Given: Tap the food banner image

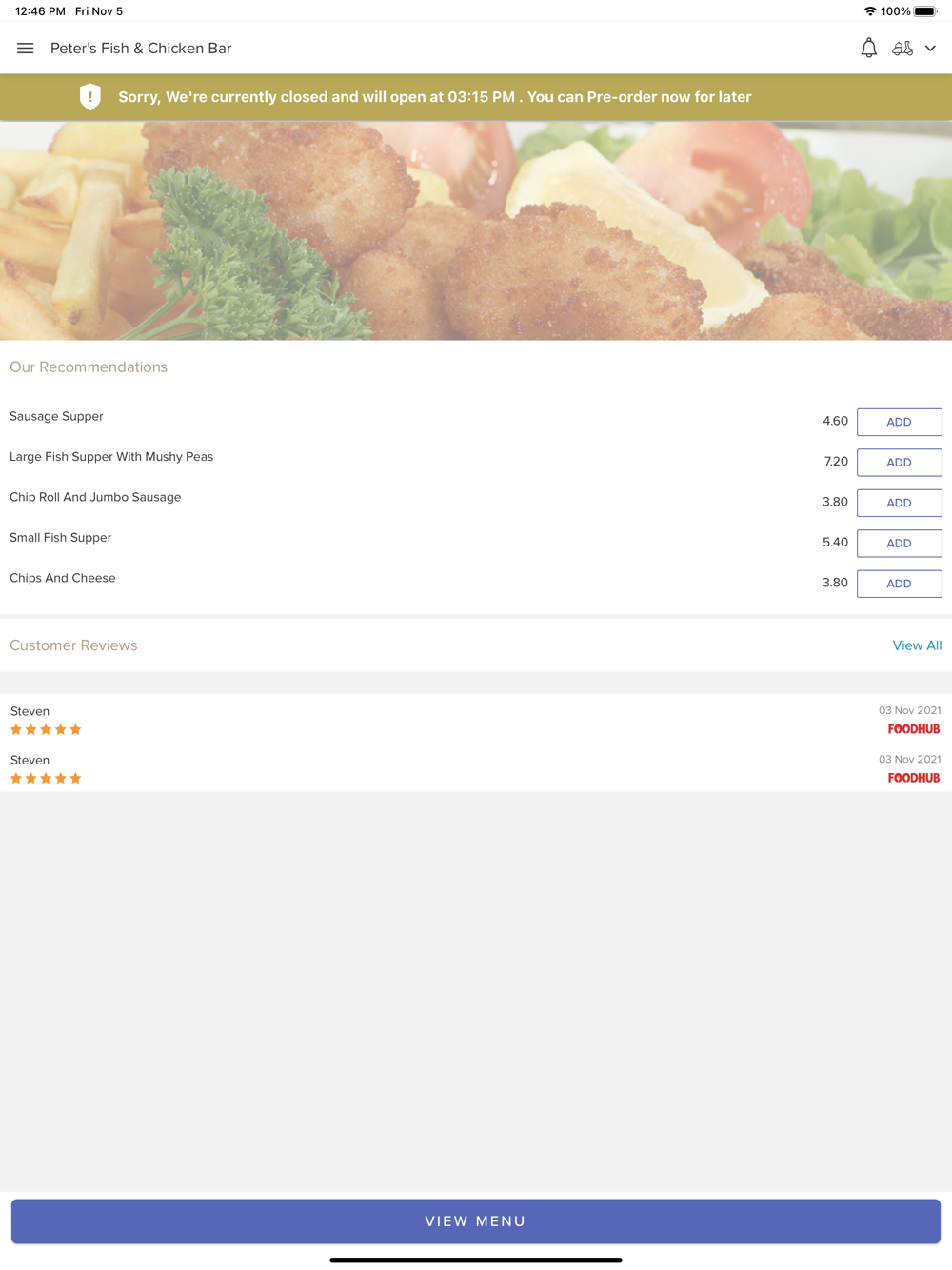Looking at the screenshot, I should pos(476,230).
